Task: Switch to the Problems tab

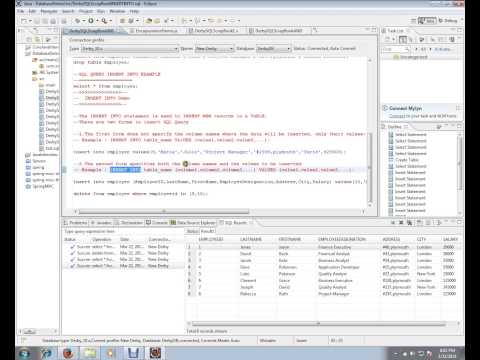Action: (76, 223)
